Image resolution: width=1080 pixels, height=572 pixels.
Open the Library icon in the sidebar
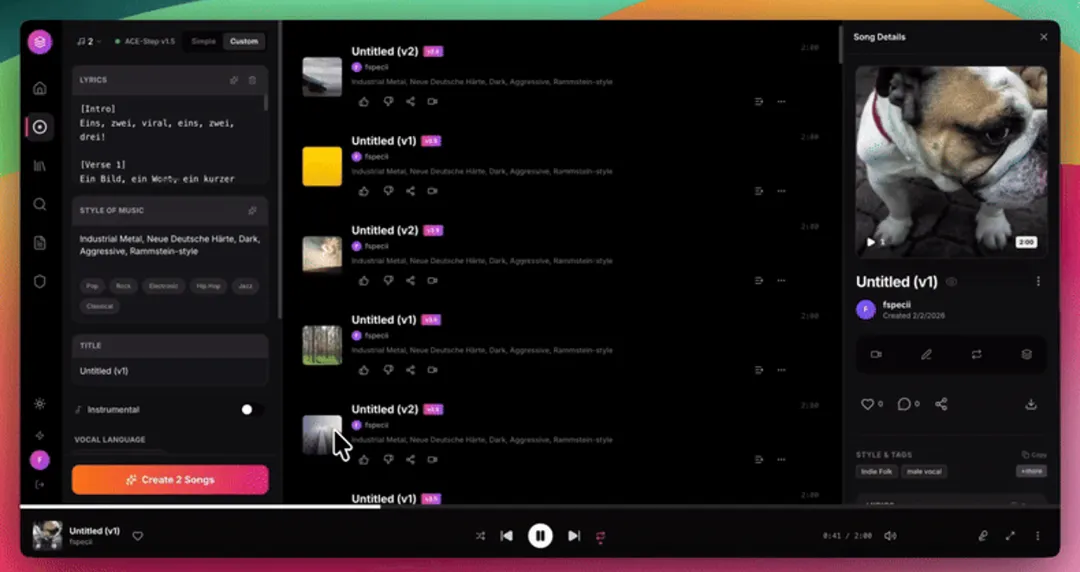point(40,166)
